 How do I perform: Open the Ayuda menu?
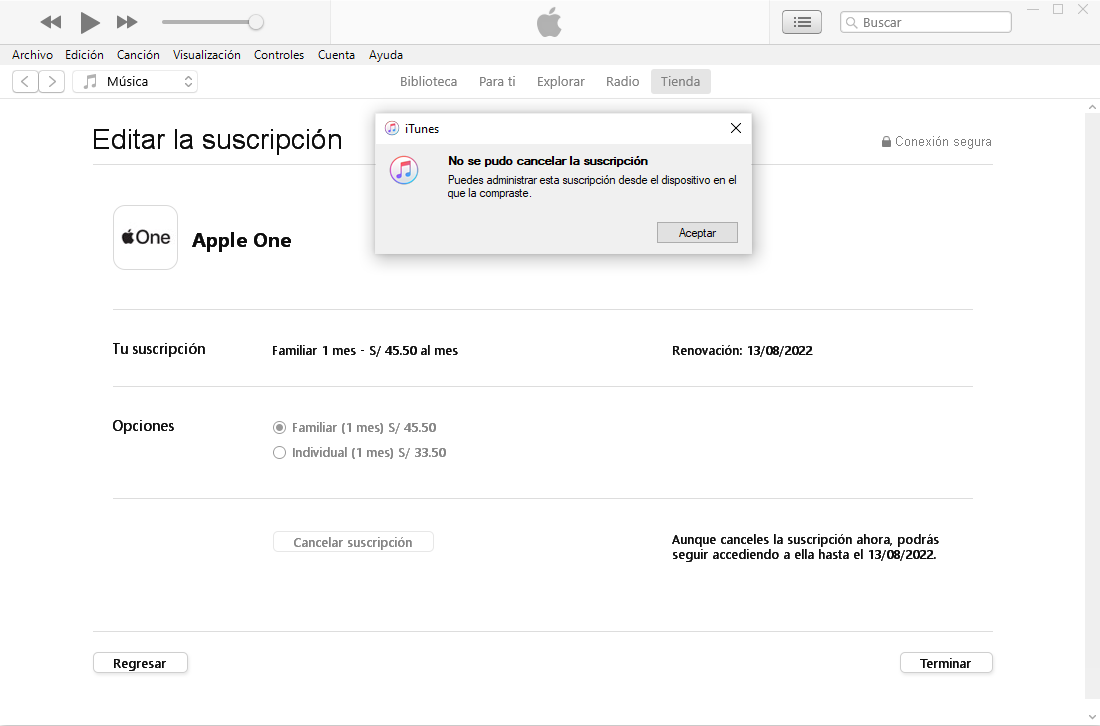386,55
